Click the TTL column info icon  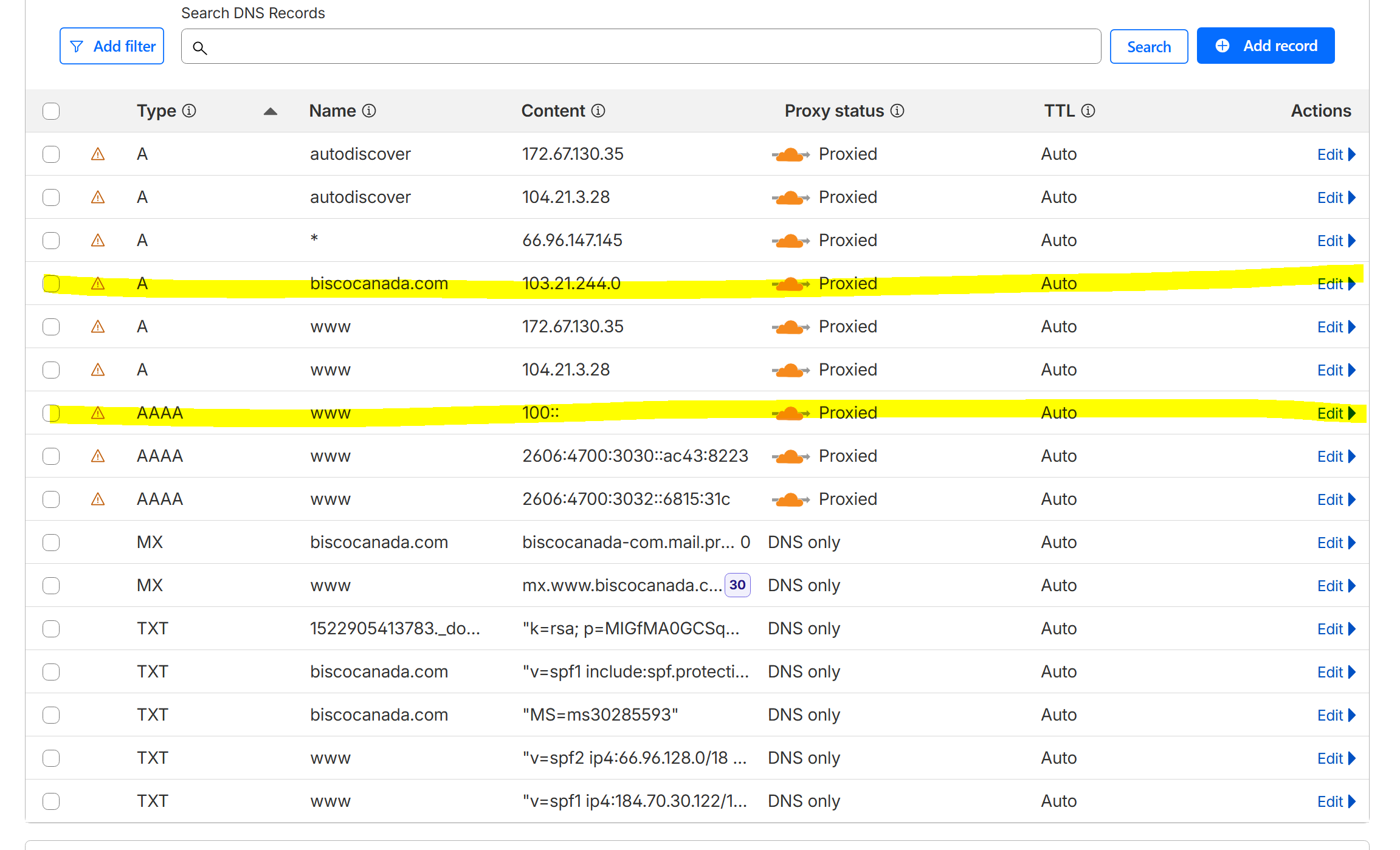tap(1088, 111)
